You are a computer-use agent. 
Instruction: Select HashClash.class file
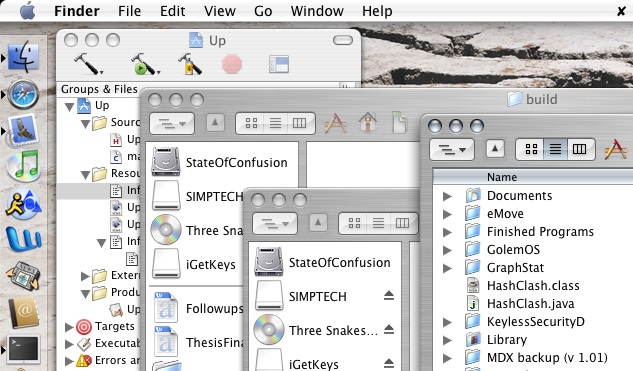pyautogui.click(x=533, y=286)
